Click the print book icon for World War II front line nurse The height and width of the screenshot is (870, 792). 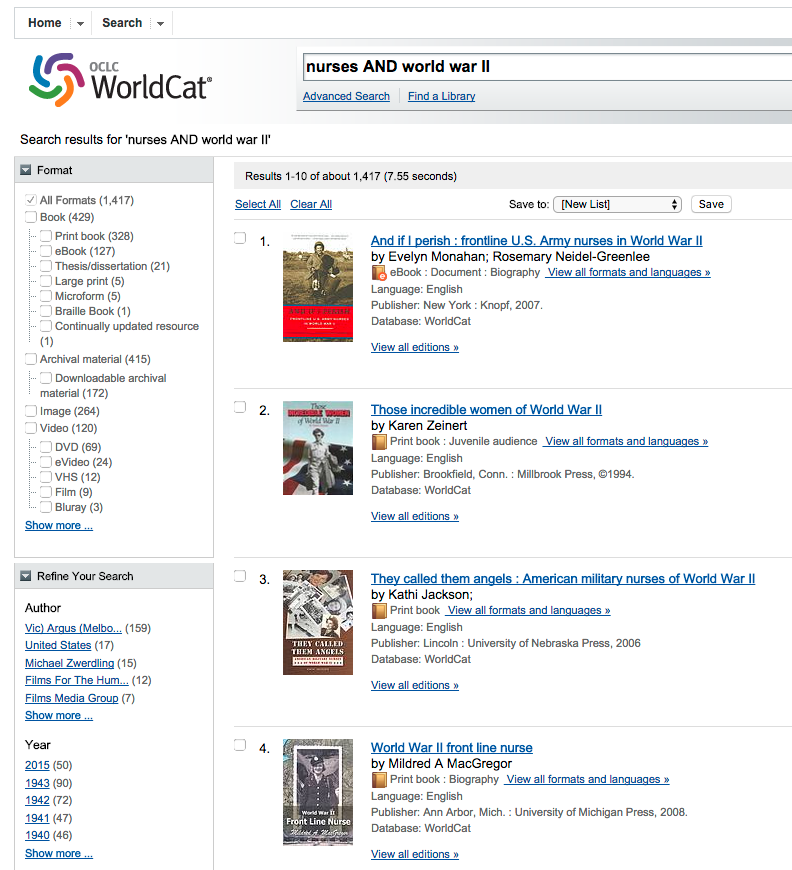379,780
